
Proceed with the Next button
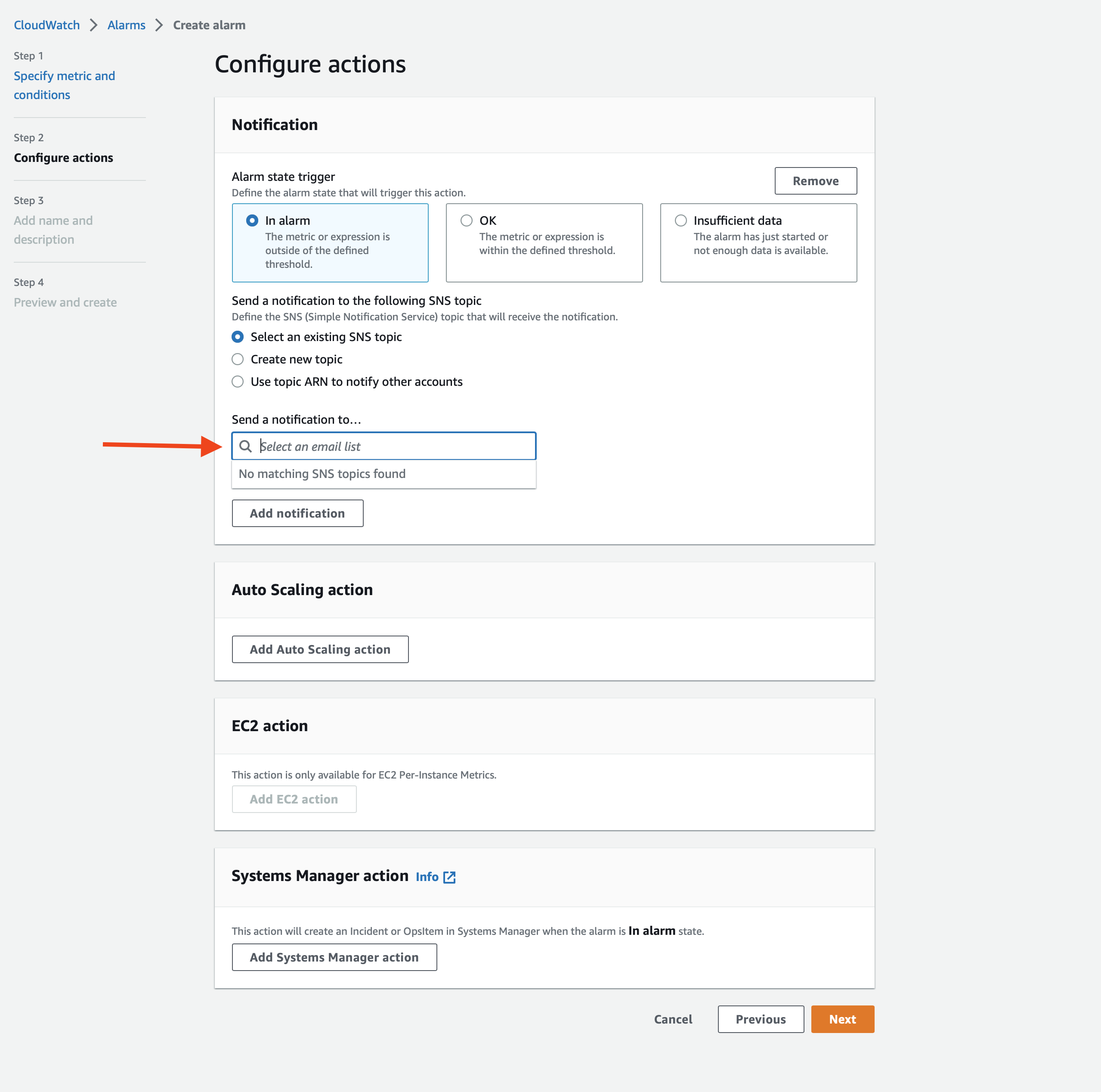pos(842,1019)
